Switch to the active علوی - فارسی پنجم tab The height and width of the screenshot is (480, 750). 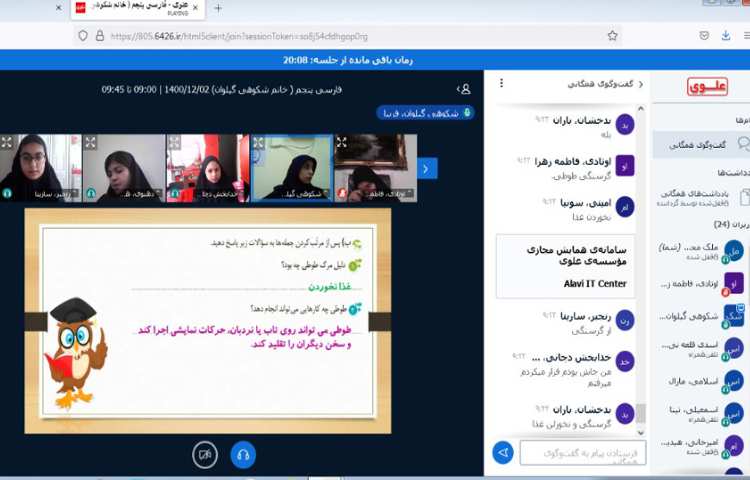tap(138, 9)
